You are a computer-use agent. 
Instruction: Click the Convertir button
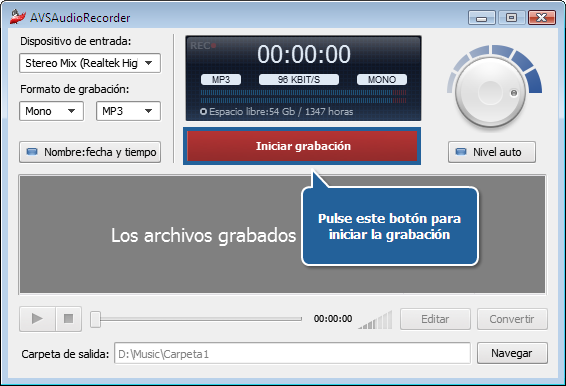(x=512, y=319)
